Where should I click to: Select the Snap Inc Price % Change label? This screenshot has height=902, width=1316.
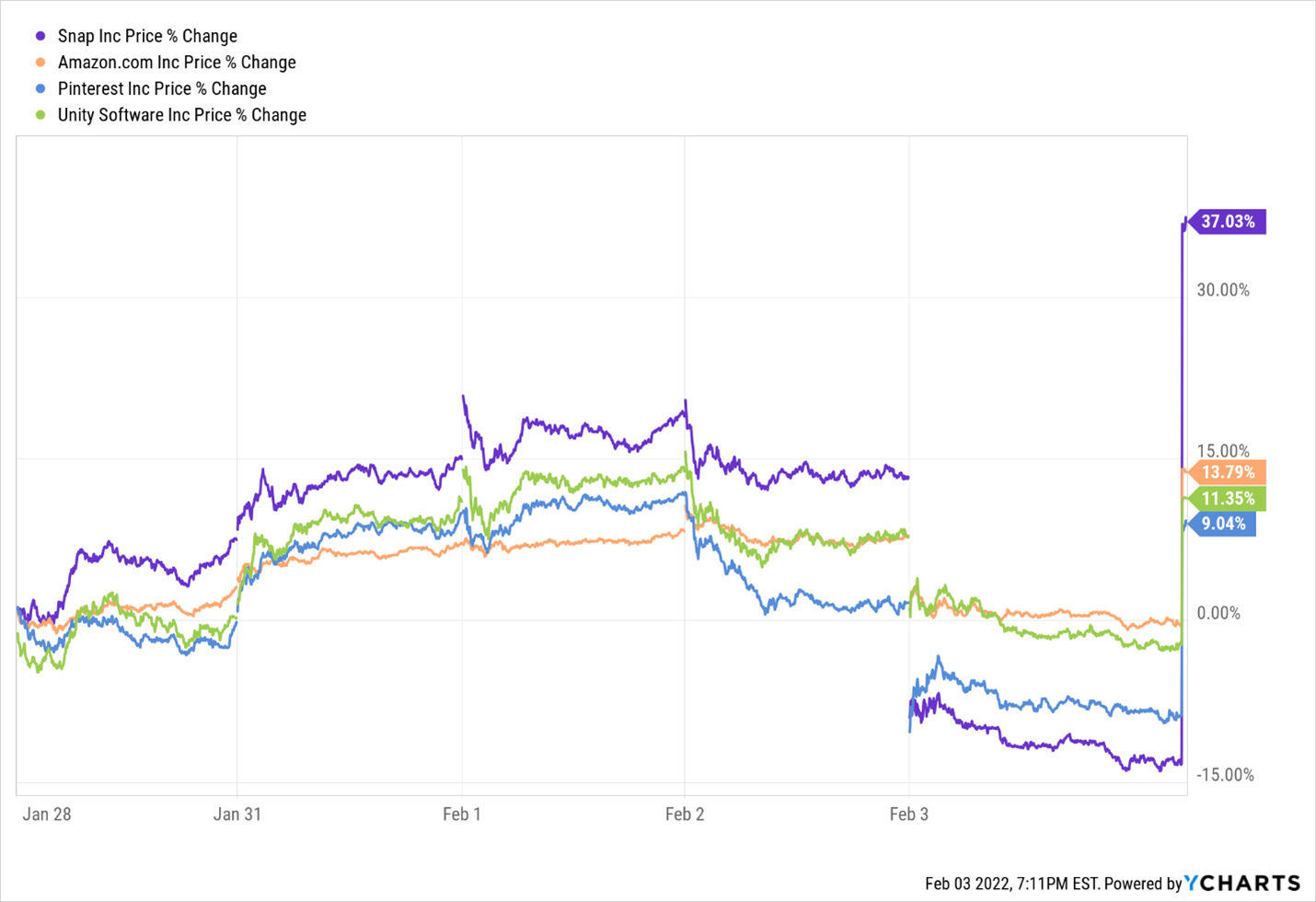pos(147,37)
